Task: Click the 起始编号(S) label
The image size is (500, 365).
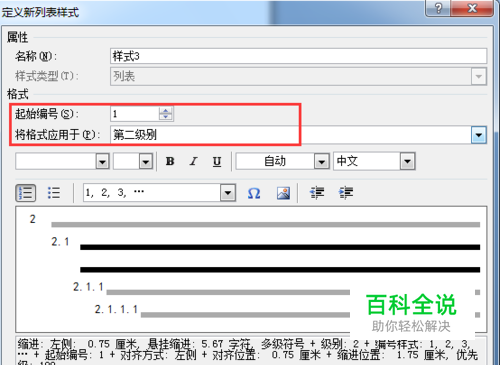Action: (x=47, y=114)
